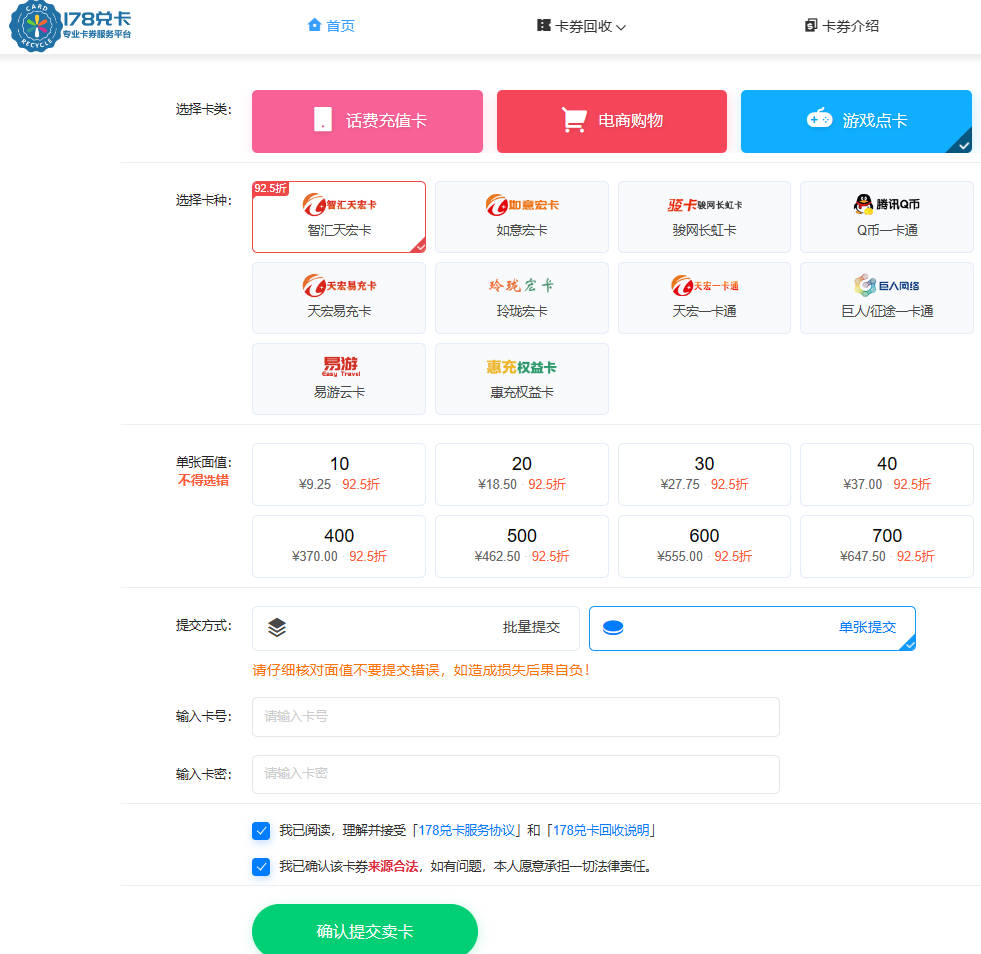
Task: Click the 惠充权益卡 logo image
Action: pyautogui.click(x=522, y=367)
